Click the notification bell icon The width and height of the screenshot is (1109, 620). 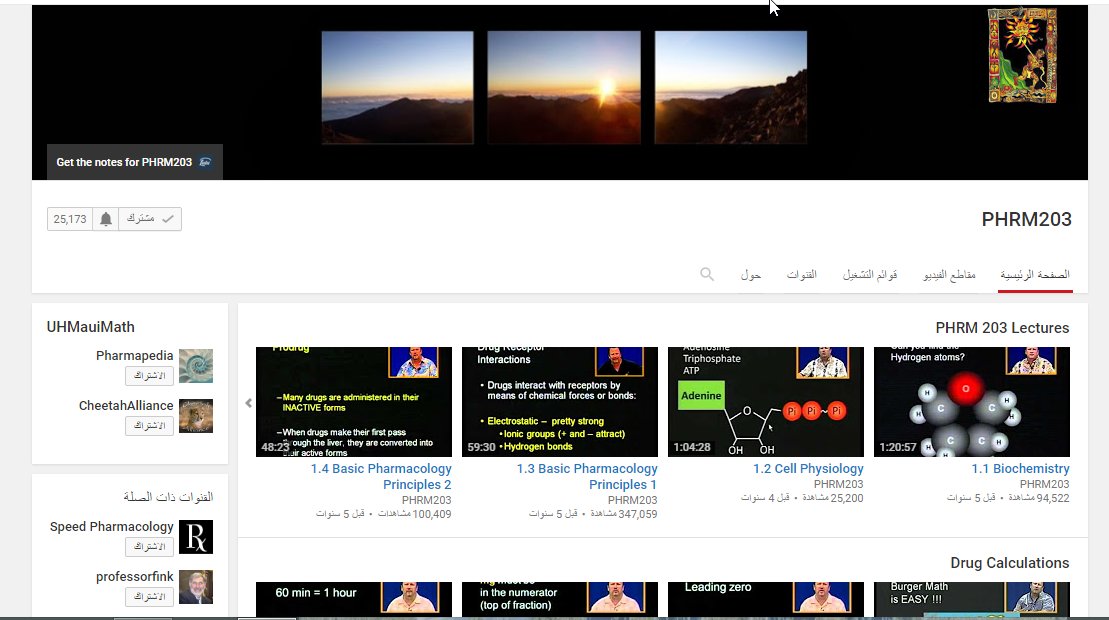105,219
